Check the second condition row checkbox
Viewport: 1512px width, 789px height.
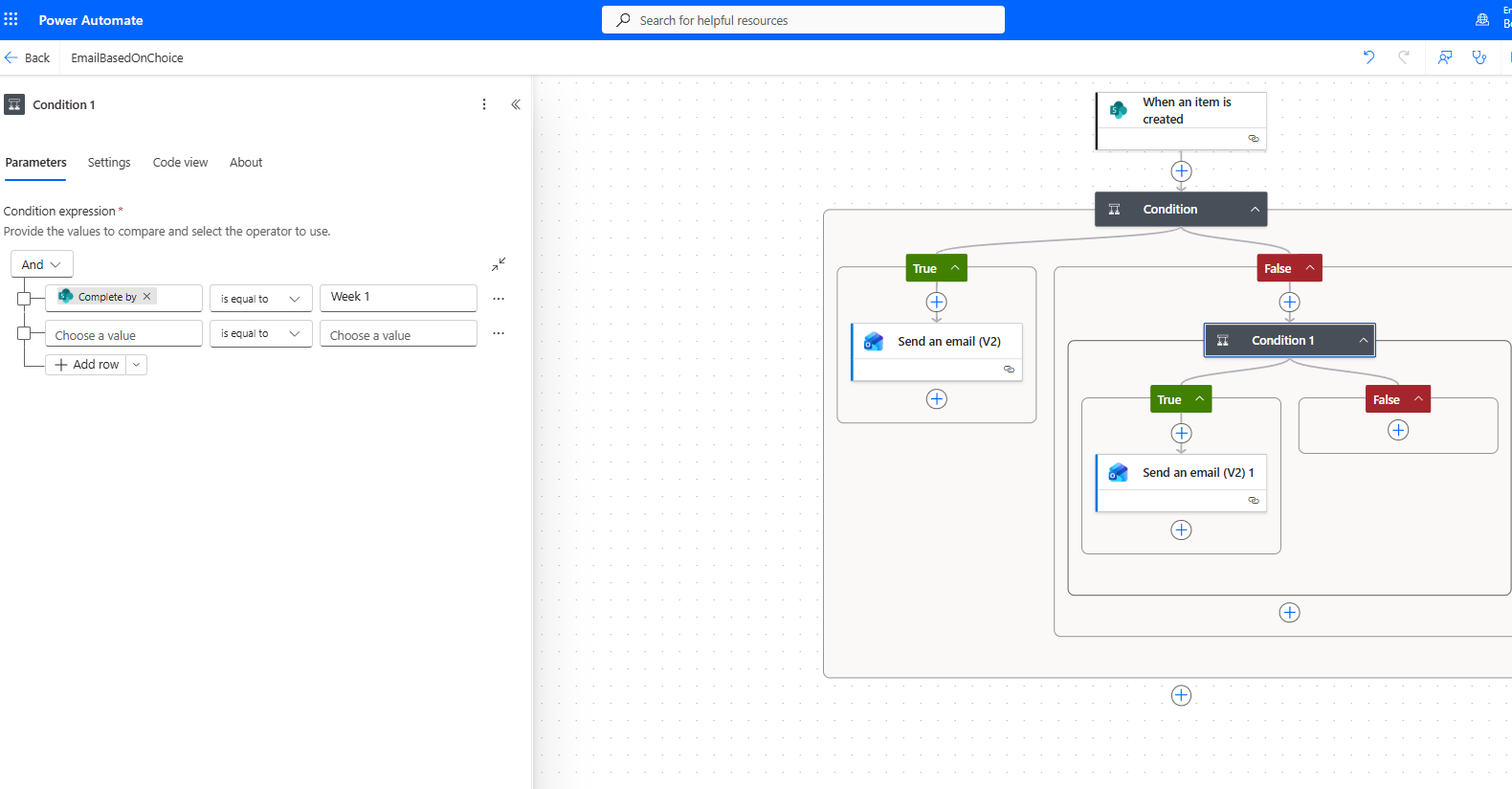click(24, 333)
